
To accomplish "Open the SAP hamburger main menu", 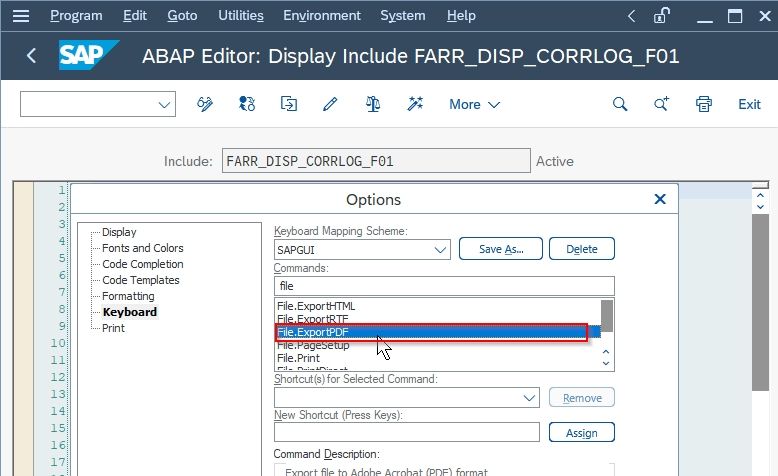I will pyautogui.click(x=21, y=16).
